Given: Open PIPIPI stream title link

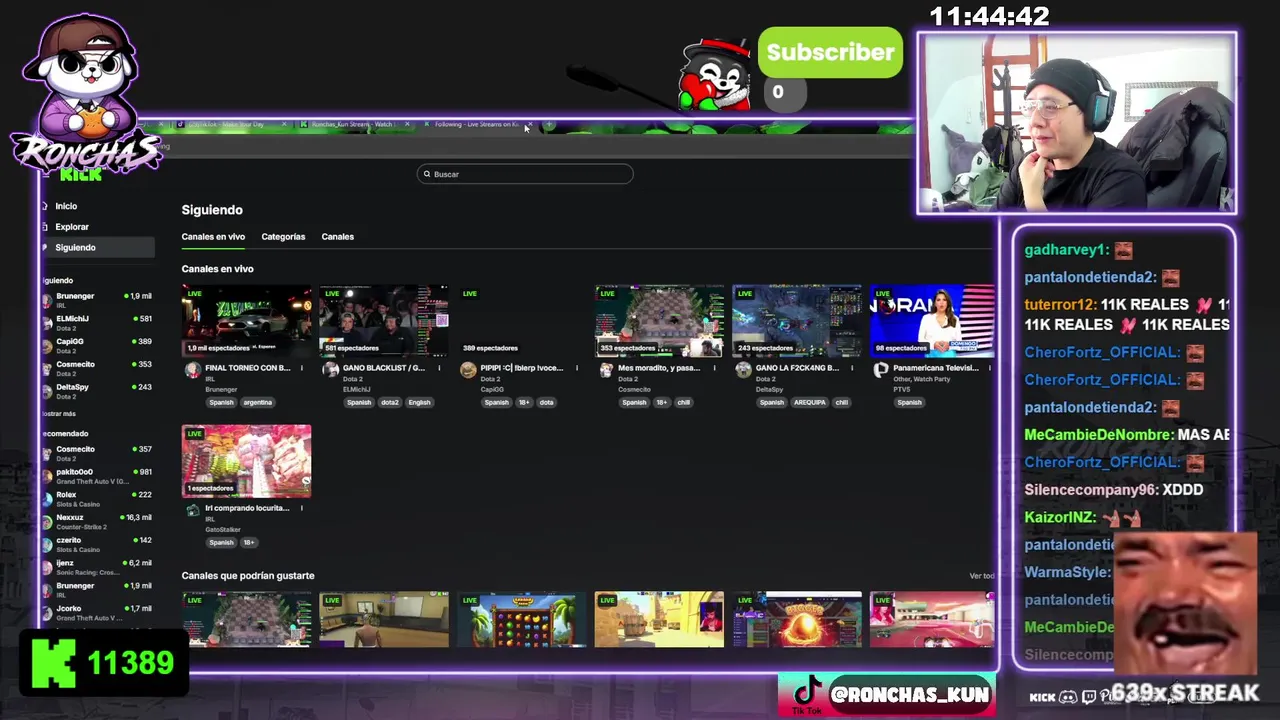Looking at the screenshot, I should pyautogui.click(x=521, y=368).
